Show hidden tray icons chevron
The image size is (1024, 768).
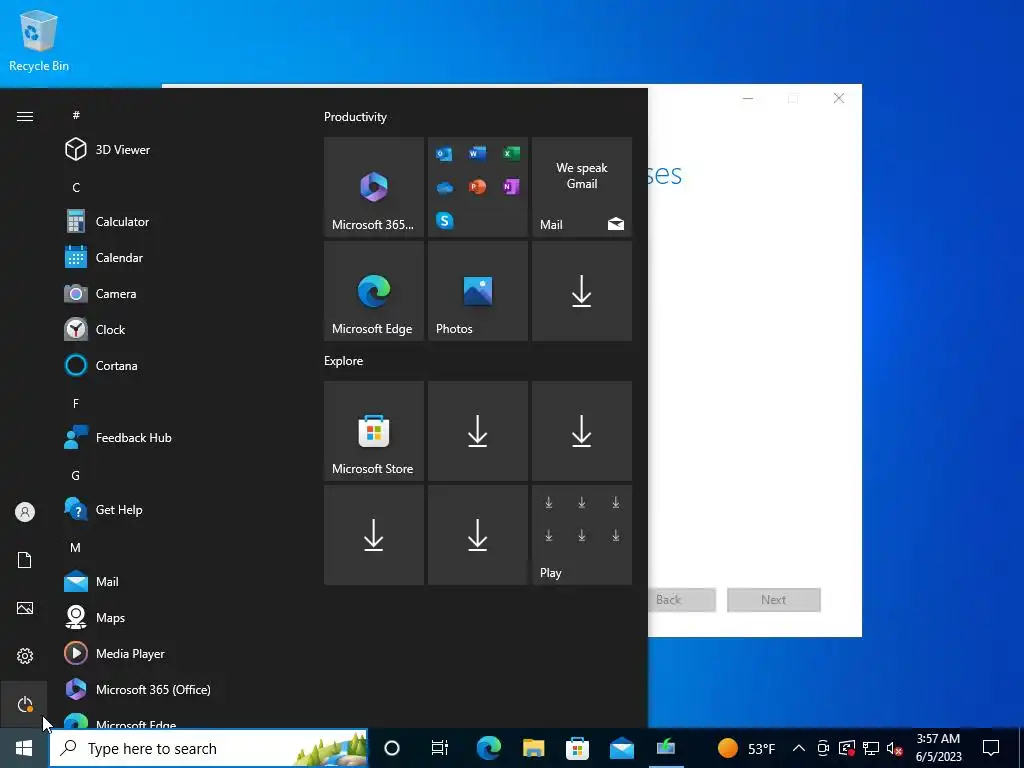point(799,748)
